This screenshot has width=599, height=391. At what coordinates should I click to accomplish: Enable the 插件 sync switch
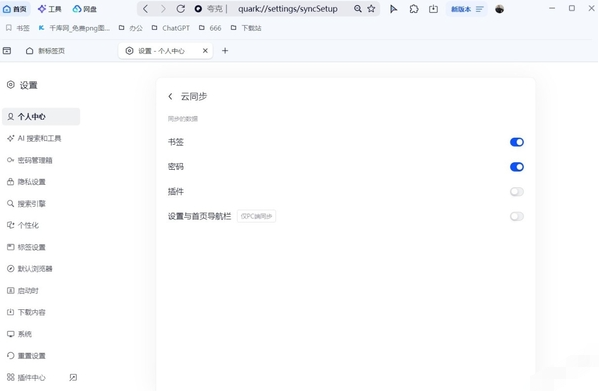pos(516,192)
